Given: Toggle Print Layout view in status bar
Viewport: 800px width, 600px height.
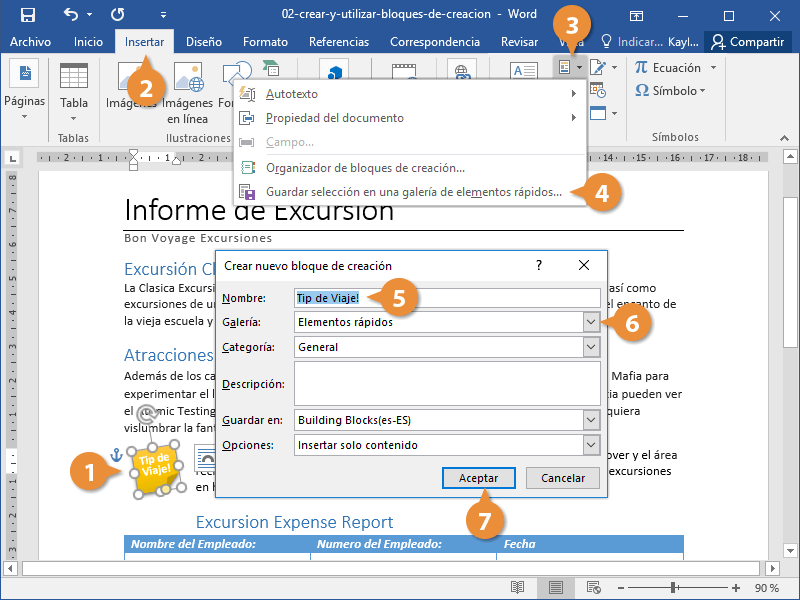Looking at the screenshot, I should coord(556,586).
